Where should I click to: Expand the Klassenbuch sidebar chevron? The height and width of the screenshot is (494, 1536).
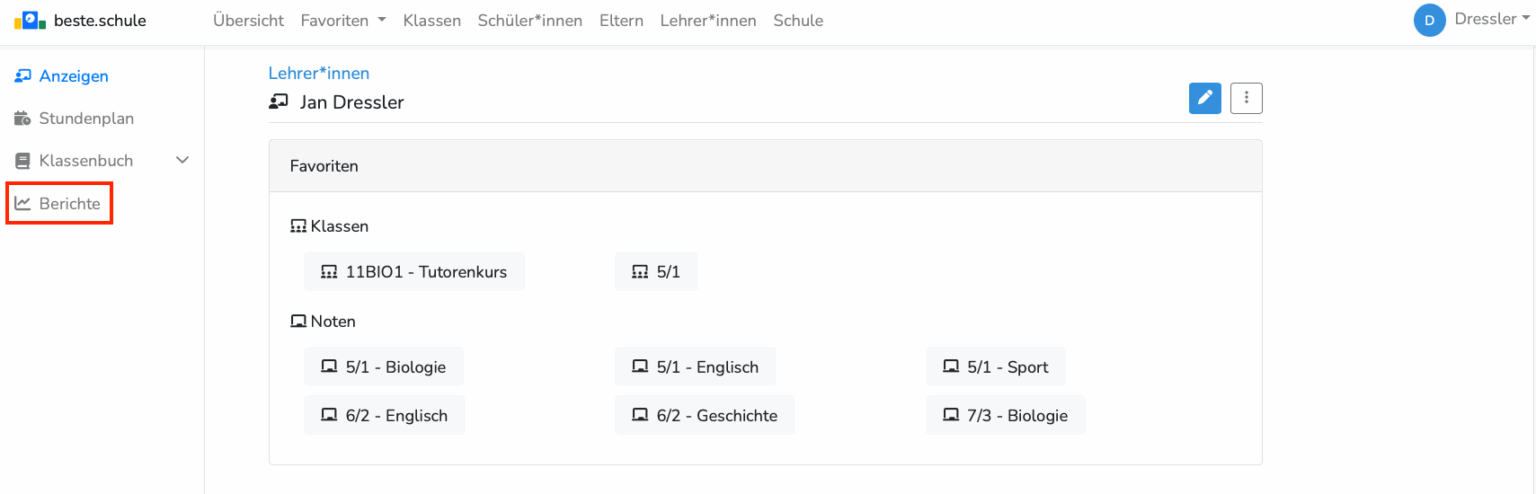(182, 161)
